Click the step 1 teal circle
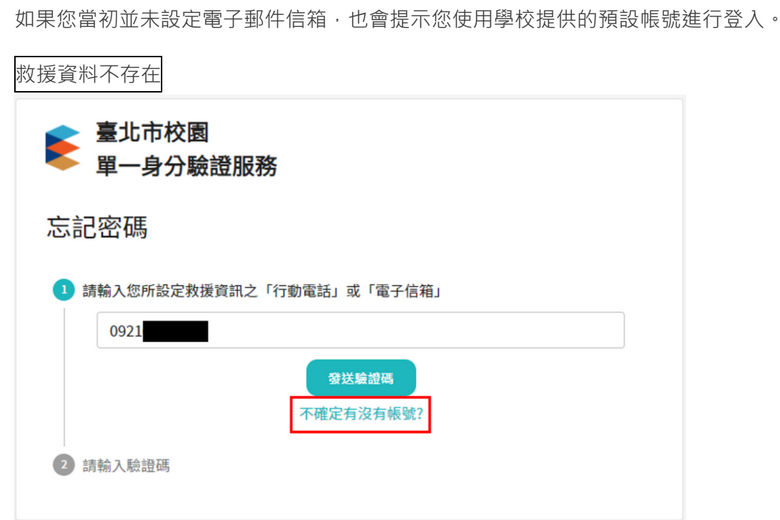This screenshot has height=520, width=780. [64, 290]
